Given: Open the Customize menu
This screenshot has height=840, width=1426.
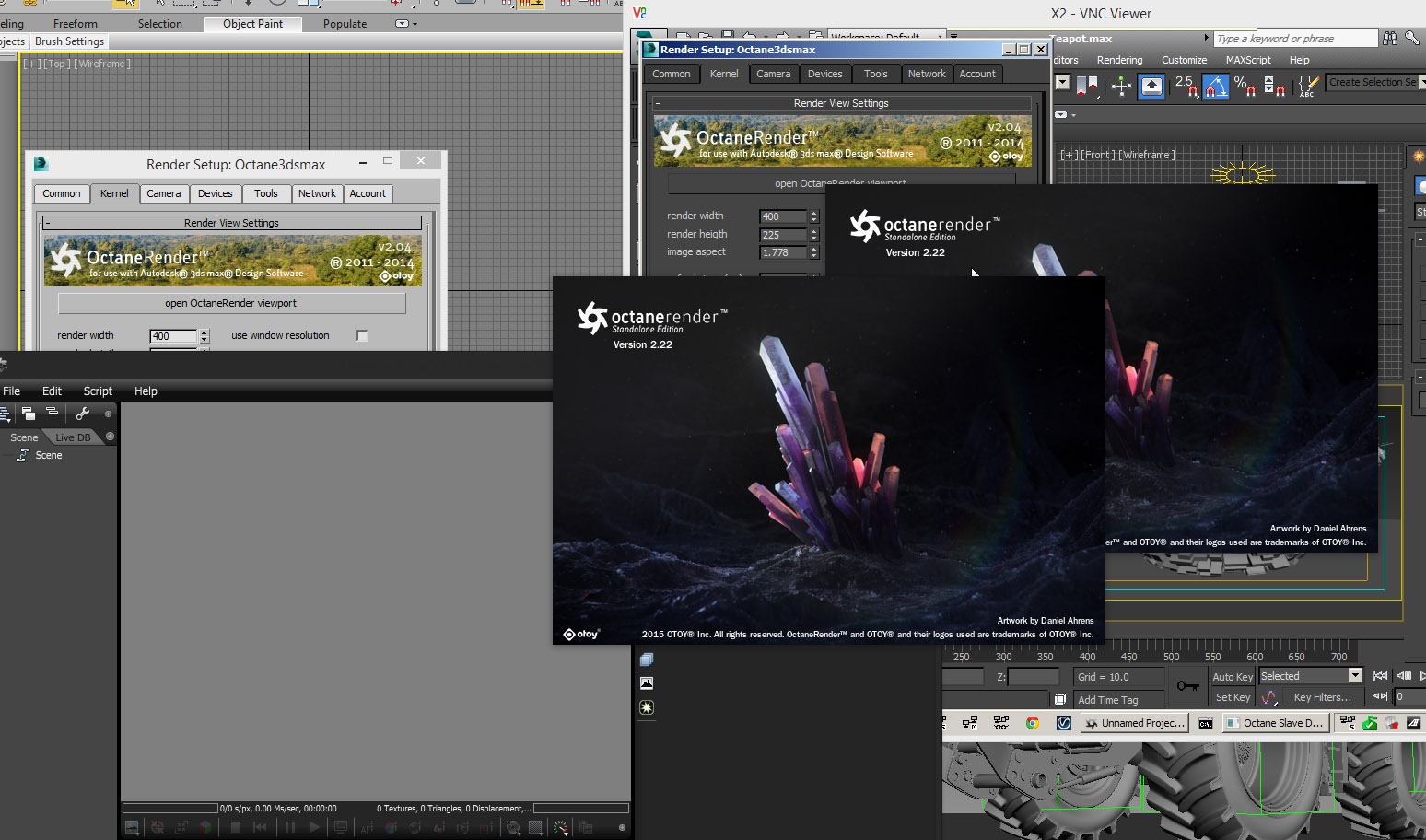Looking at the screenshot, I should coord(1184,60).
